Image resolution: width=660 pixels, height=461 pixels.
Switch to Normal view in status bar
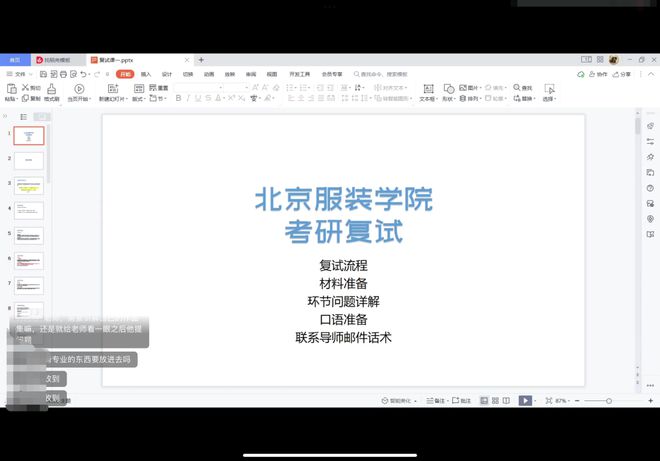[484, 400]
